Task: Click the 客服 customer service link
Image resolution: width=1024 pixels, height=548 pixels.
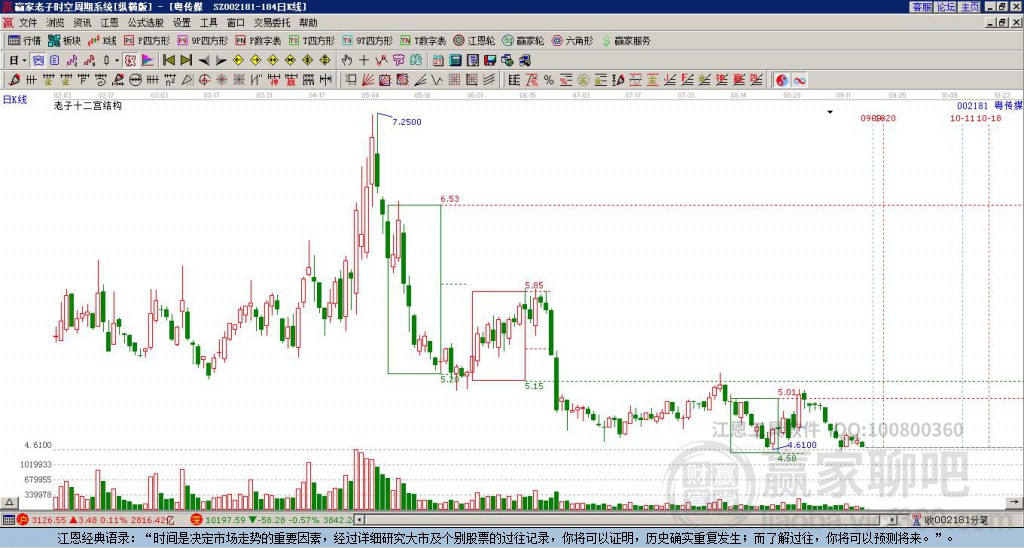Action: coord(921,6)
